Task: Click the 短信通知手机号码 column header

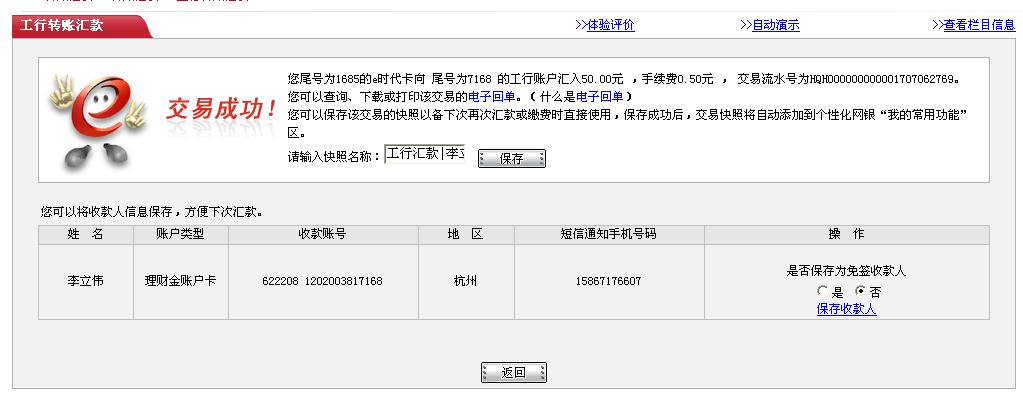Action: coord(609,234)
